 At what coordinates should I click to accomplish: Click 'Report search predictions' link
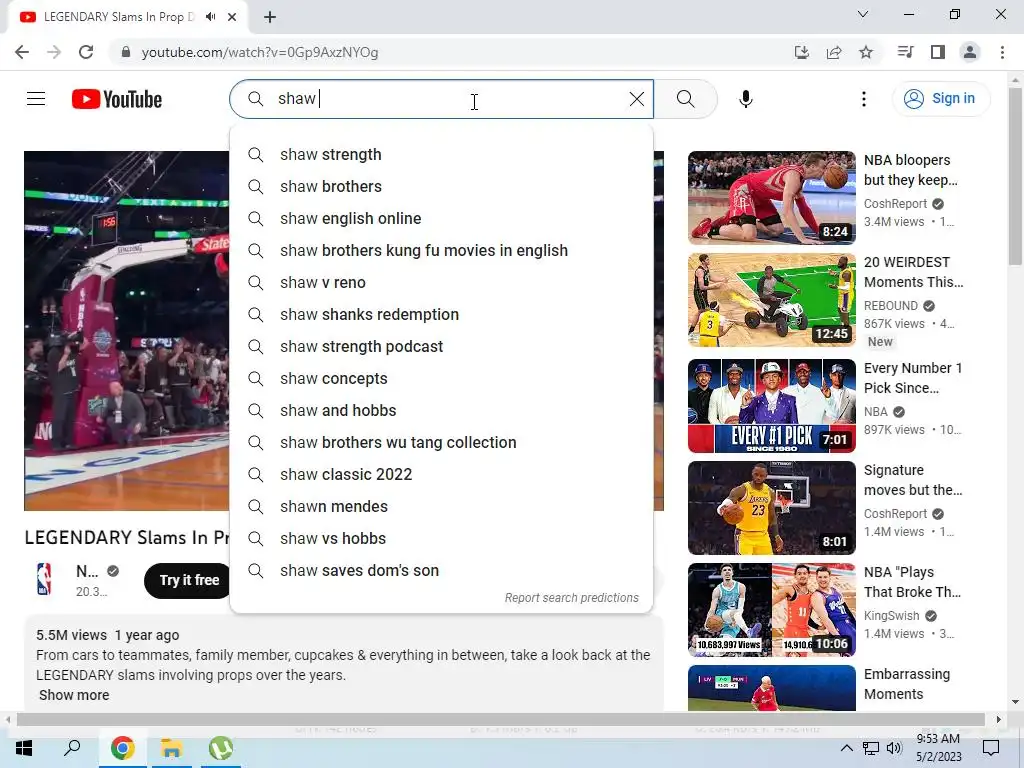click(571, 598)
